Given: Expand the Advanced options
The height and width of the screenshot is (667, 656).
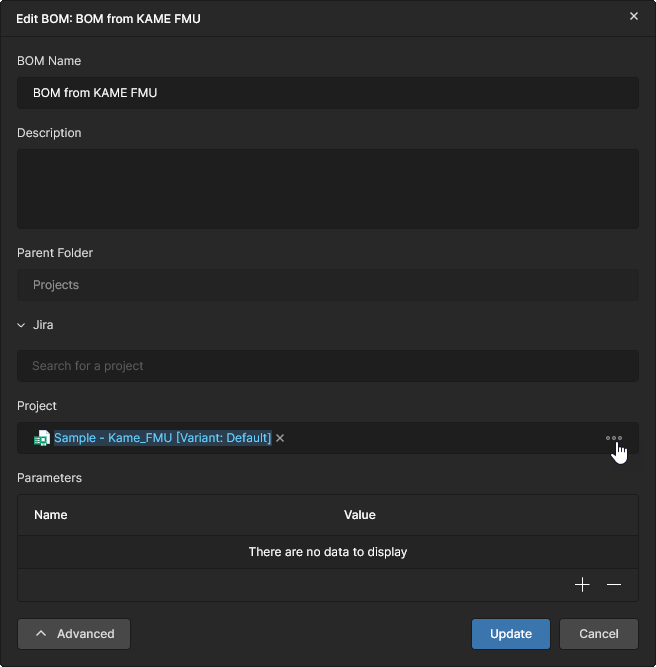Looking at the screenshot, I should (x=74, y=633).
